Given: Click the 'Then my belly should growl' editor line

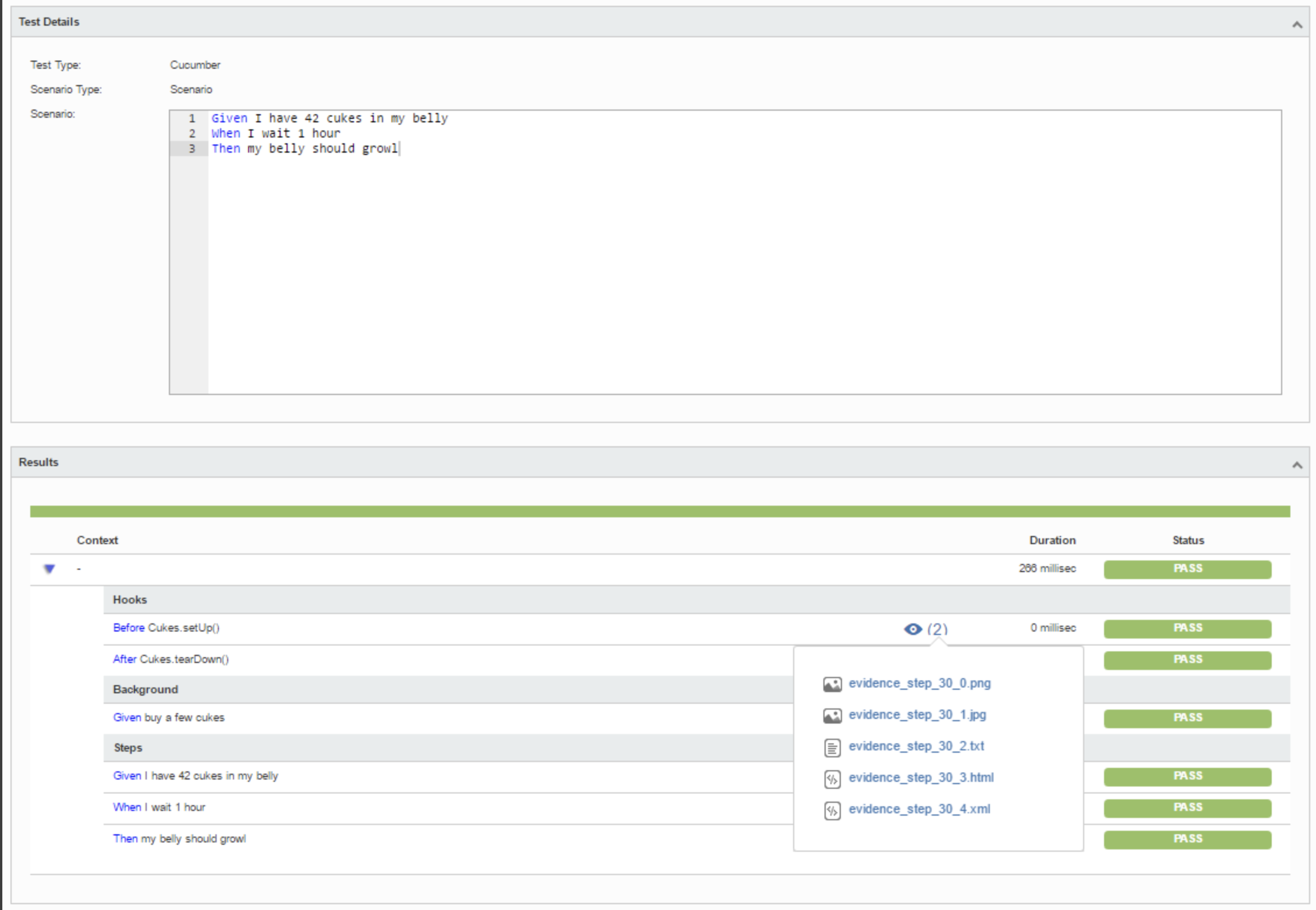Looking at the screenshot, I should pyautogui.click(x=305, y=149).
